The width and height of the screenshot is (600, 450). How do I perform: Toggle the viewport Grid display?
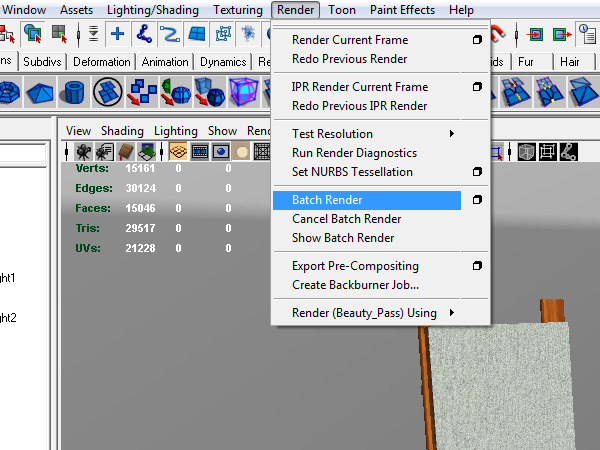pos(178,152)
